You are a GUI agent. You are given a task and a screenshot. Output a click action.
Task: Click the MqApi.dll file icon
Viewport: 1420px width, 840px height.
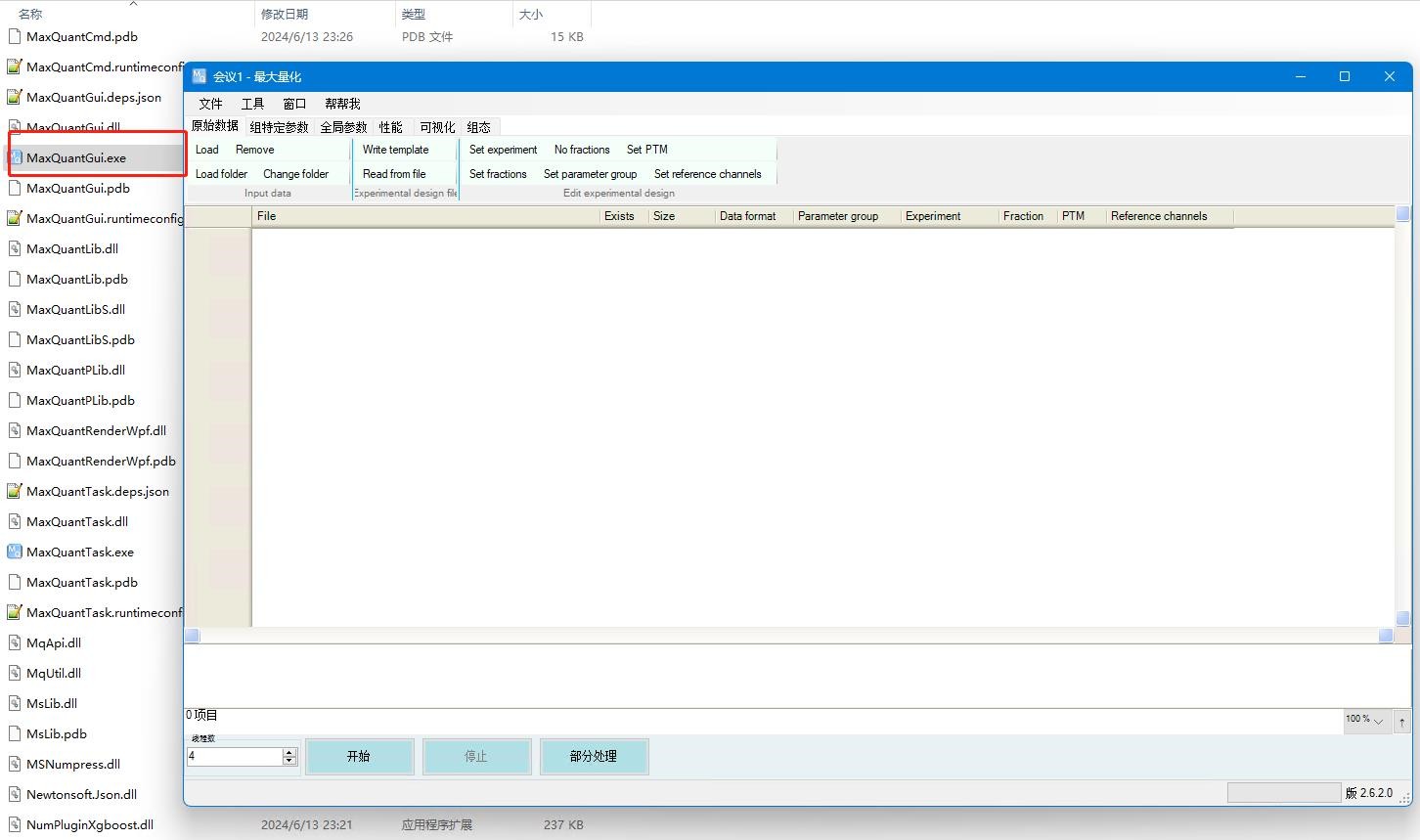pyautogui.click(x=14, y=642)
